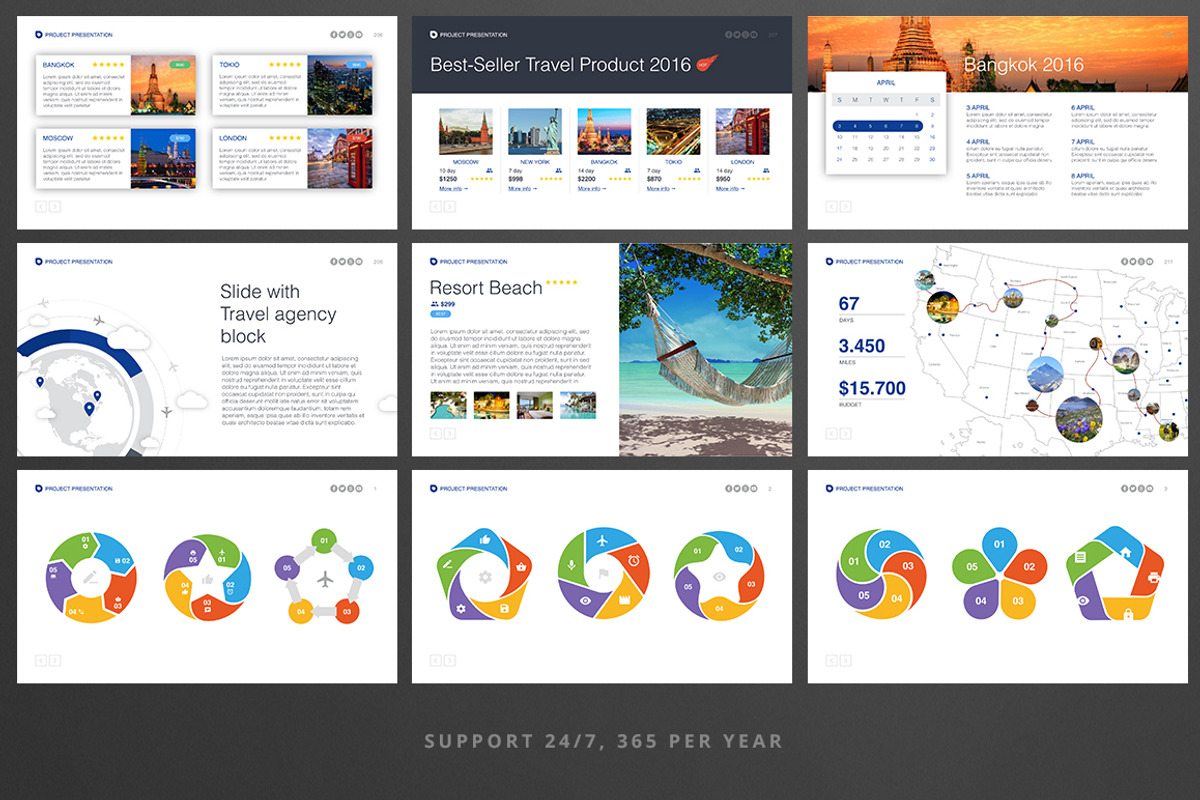This screenshot has height=800, width=1200.
Task: Click the 67 days figure
Action: tap(849, 304)
